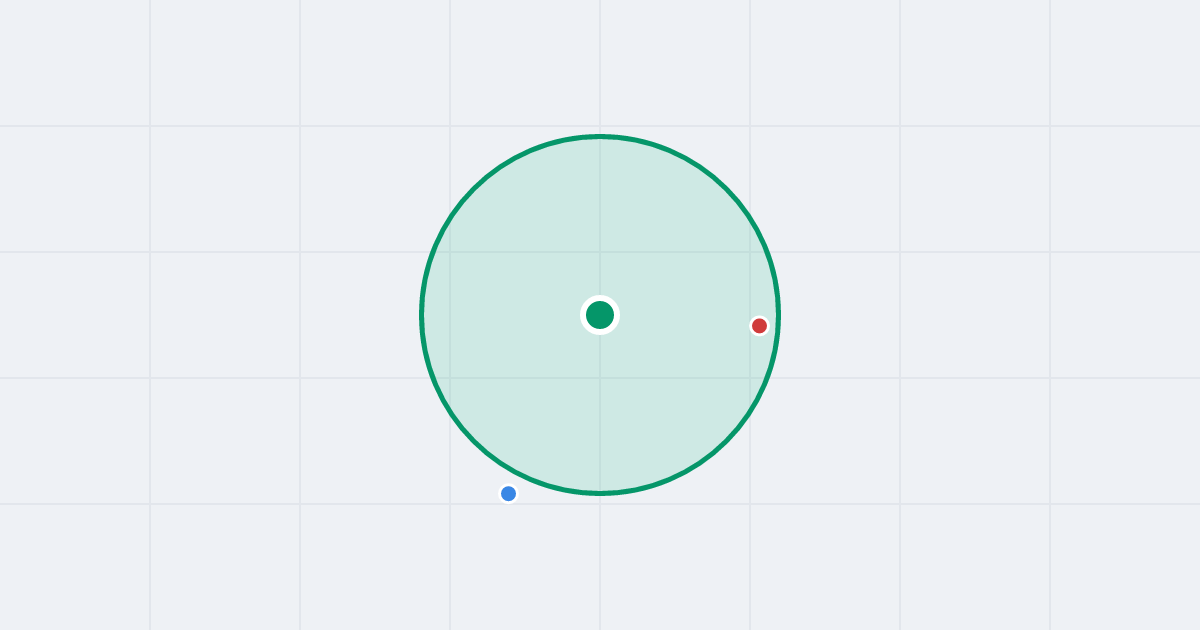1200x630 pixels.
Task: Select the green center point of the circle
Action: pyautogui.click(x=600, y=315)
